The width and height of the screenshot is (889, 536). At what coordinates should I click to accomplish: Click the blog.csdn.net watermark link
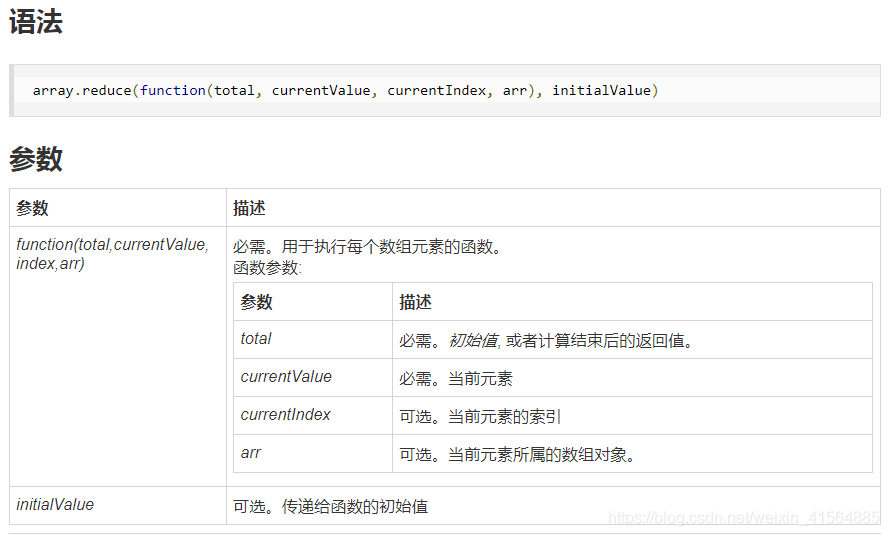click(x=743, y=517)
